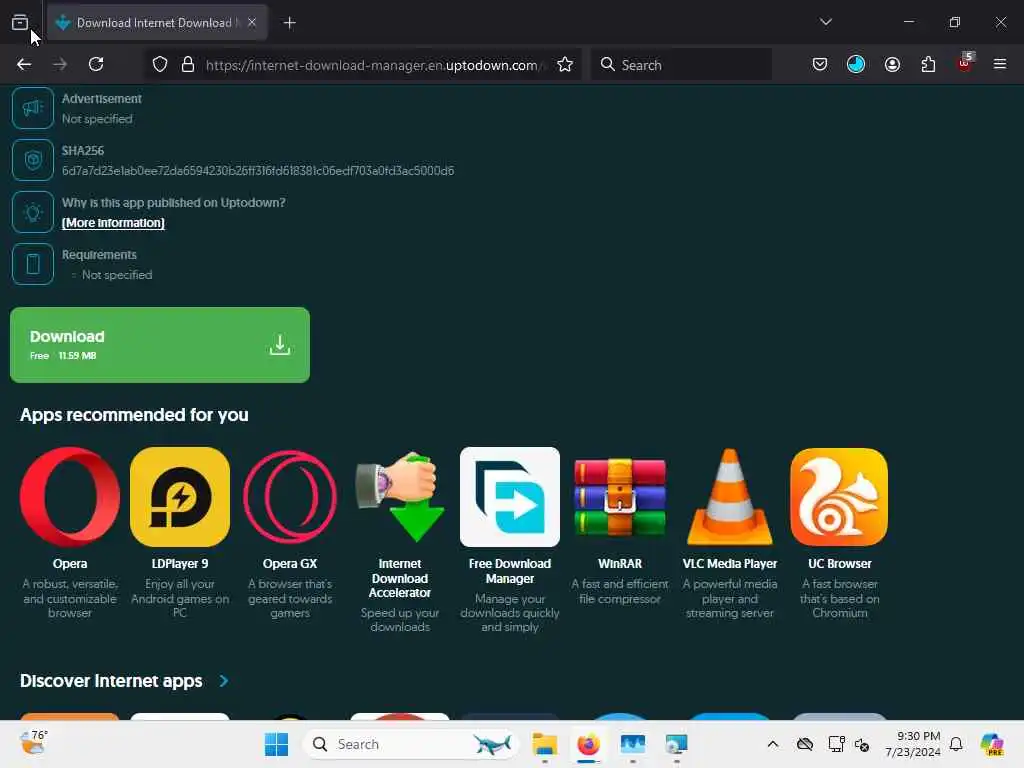Open the Opera GX app icon
This screenshot has height=768, width=1024.
coord(290,497)
